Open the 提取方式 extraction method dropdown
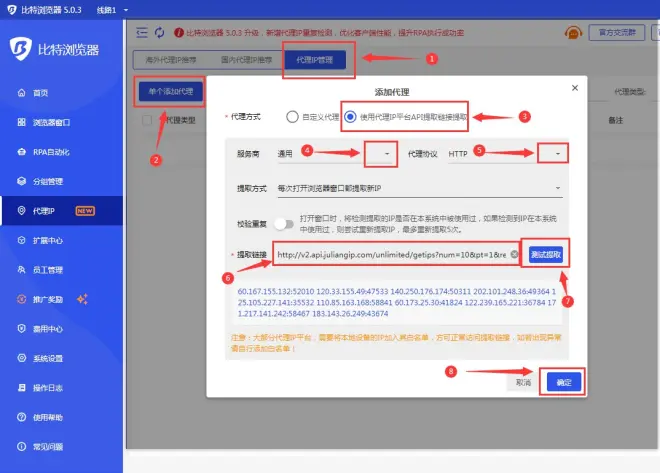 418,188
